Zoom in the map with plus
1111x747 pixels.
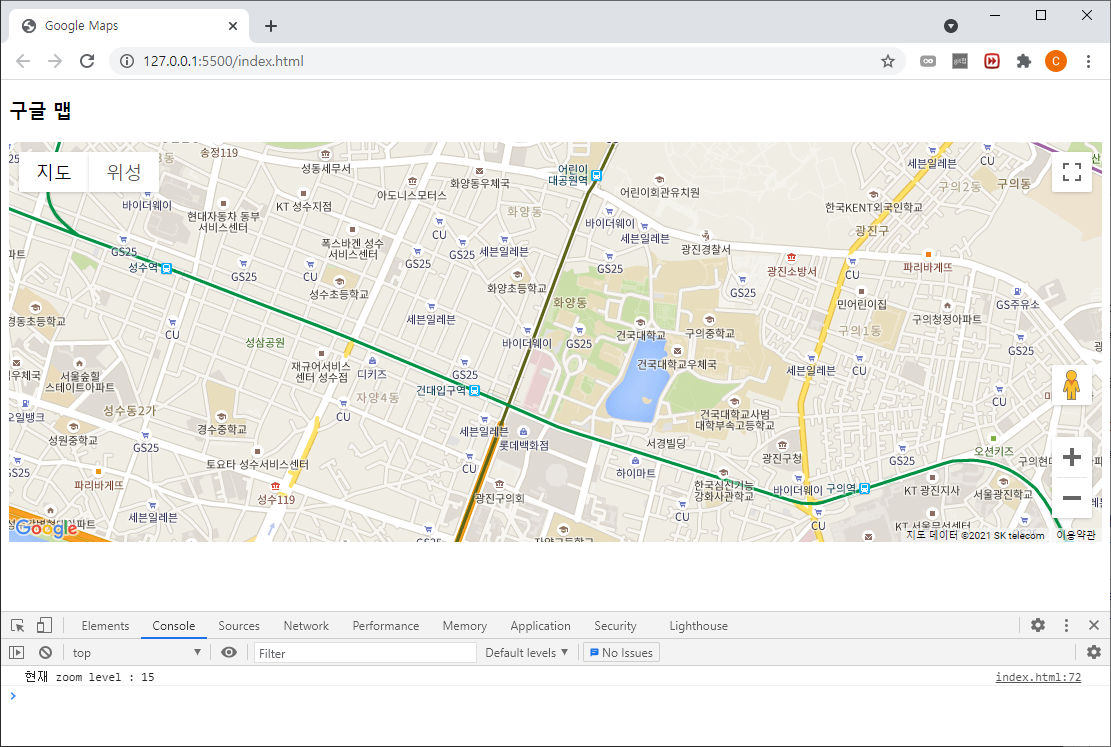point(1071,457)
